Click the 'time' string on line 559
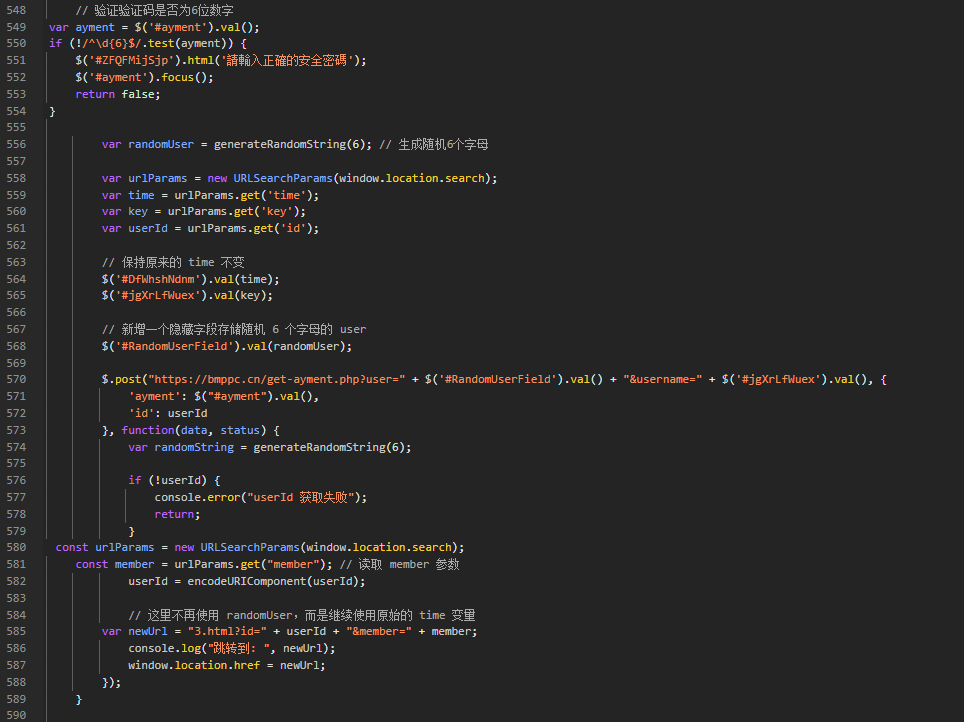964x722 pixels. point(286,195)
